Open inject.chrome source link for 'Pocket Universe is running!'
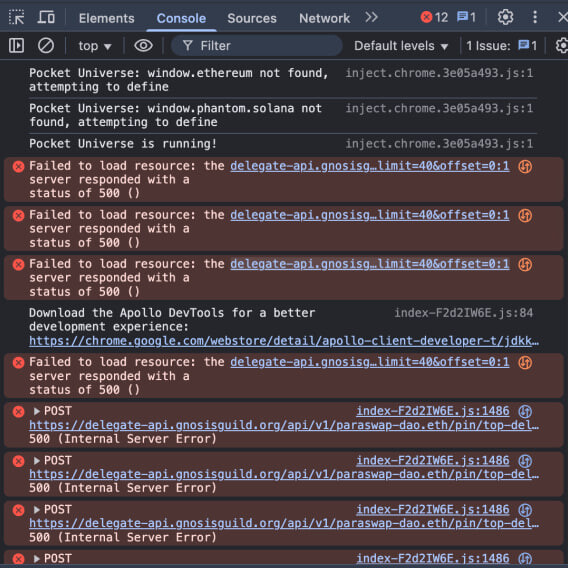The height and width of the screenshot is (568, 568). point(439,144)
